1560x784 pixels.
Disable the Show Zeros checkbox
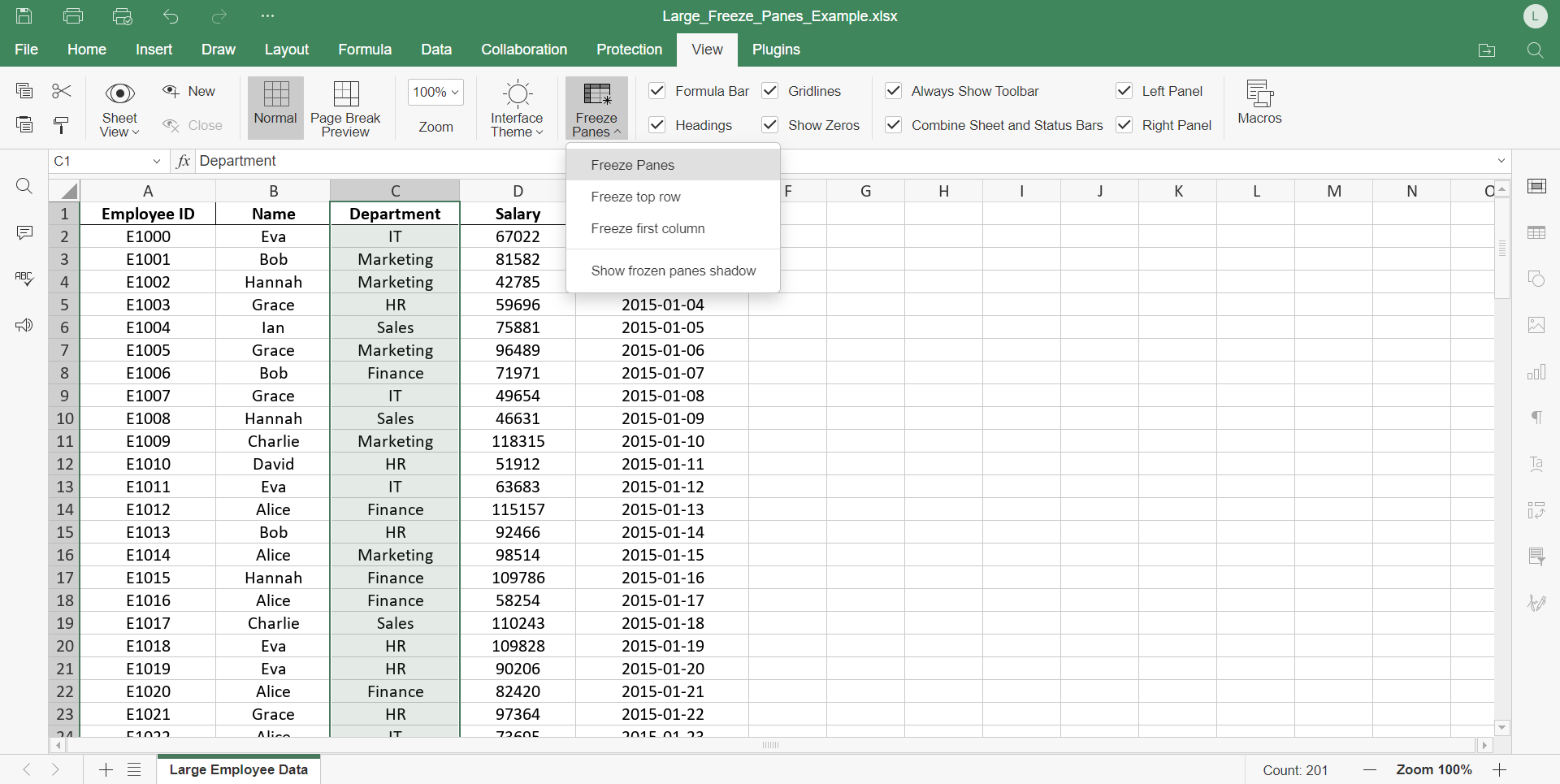point(770,125)
